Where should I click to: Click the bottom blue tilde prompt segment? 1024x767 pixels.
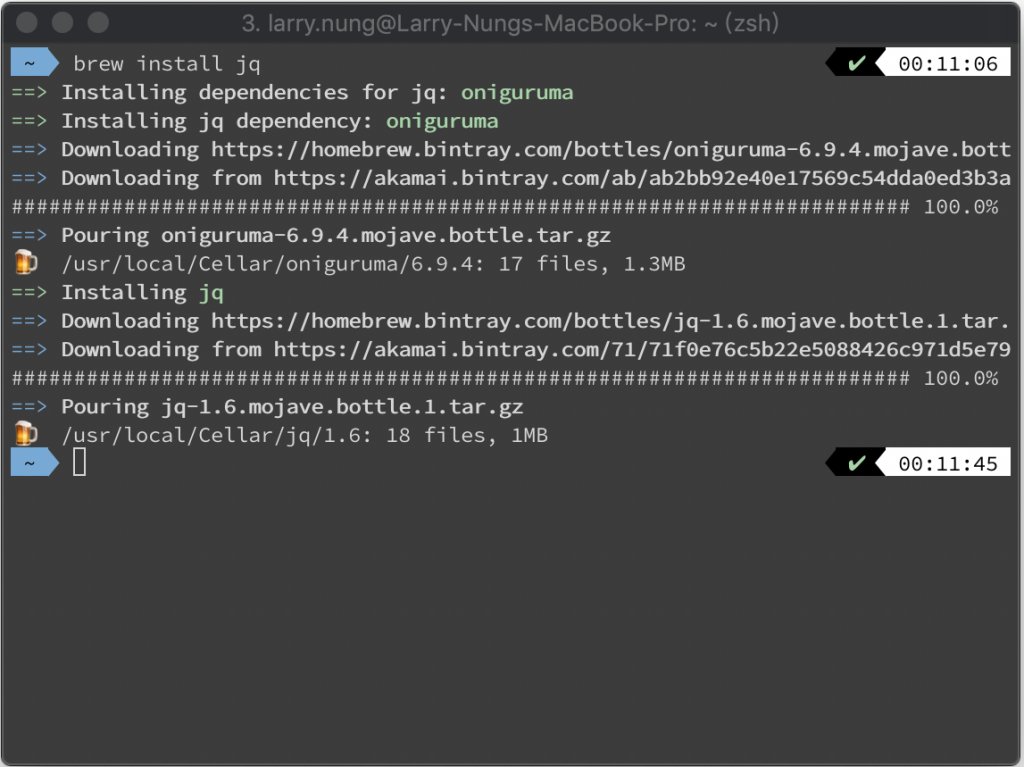(35, 463)
